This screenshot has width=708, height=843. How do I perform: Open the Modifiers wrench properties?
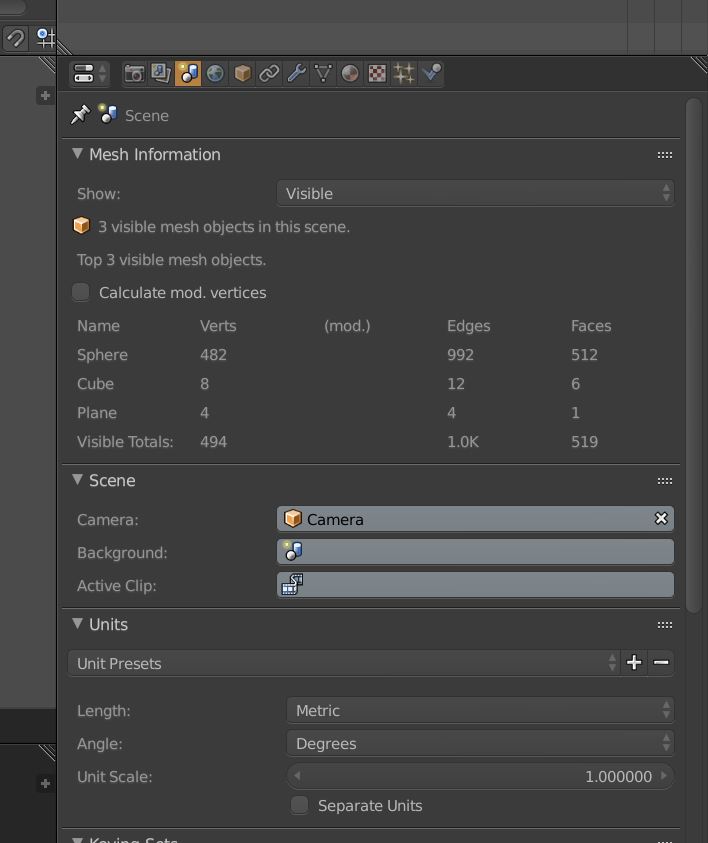pos(295,73)
